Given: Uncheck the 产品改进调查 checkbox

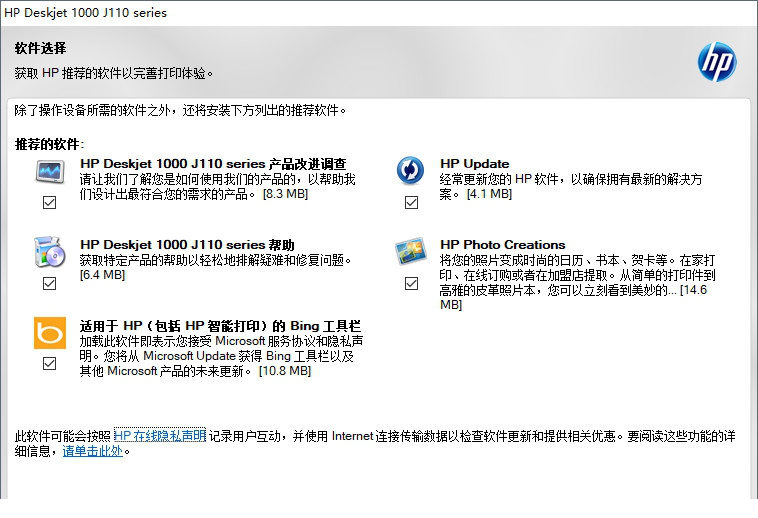Looking at the screenshot, I should (49, 202).
